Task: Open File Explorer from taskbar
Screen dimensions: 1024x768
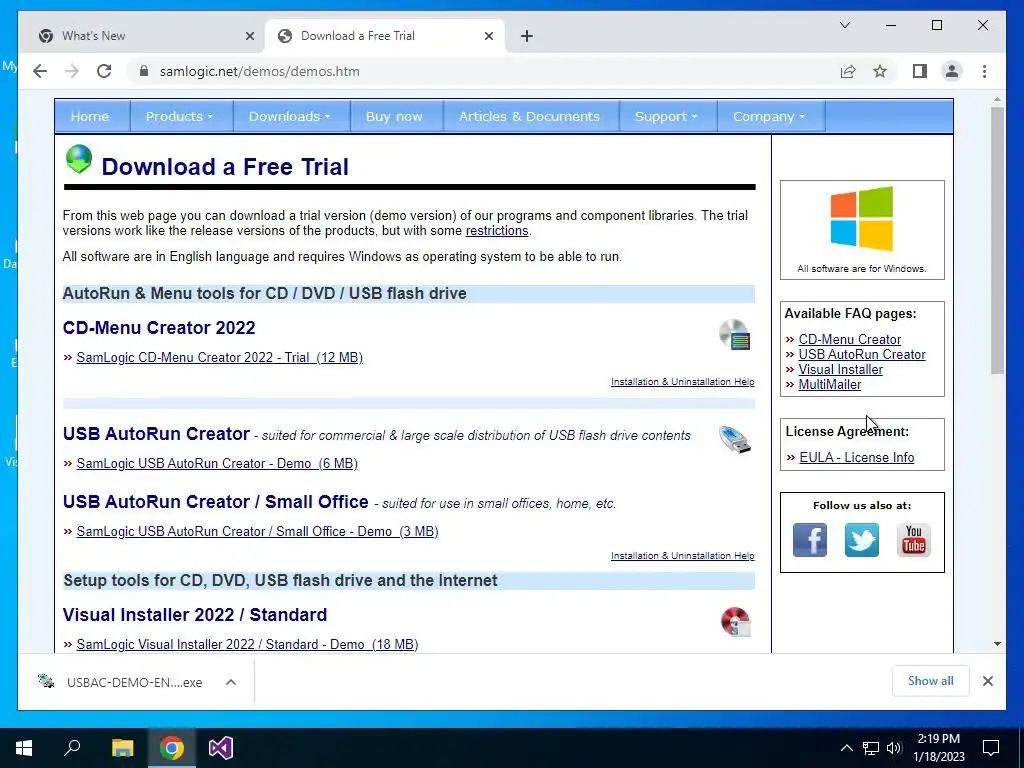Action: 122,748
